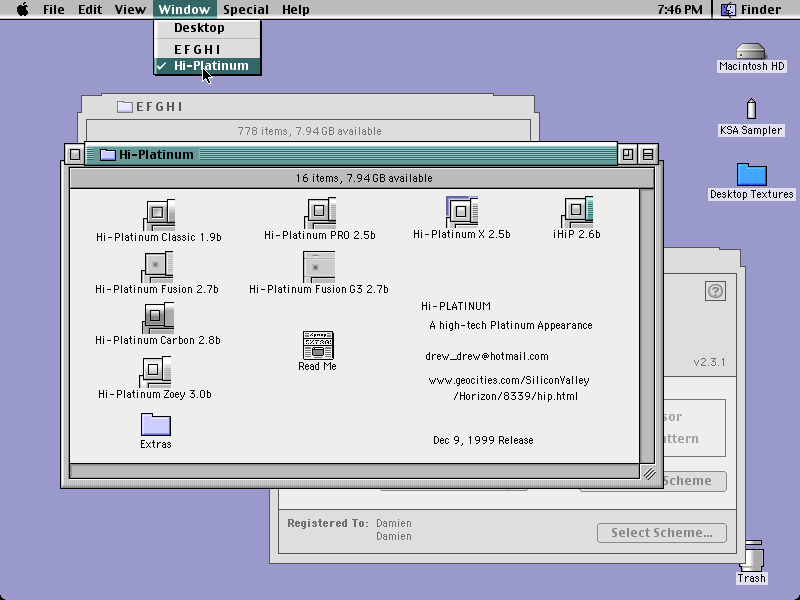This screenshot has height=600, width=800.
Task: Select the iHiP 2.6b theme icon
Action: point(577,212)
